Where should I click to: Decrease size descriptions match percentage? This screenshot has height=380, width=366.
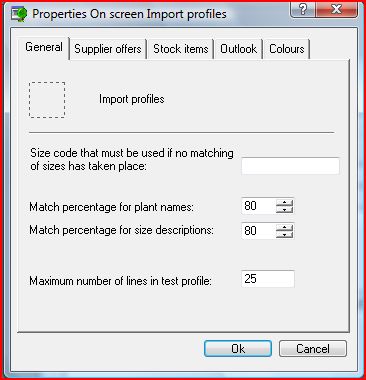tap(284, 235)
